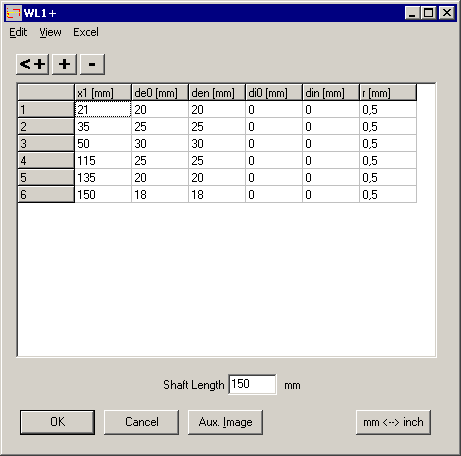Image resolution: width=461 pixels, height=456 pixels.
Task: Open the Edit menu
Action: pyautogui.click(x=18, y=32)
